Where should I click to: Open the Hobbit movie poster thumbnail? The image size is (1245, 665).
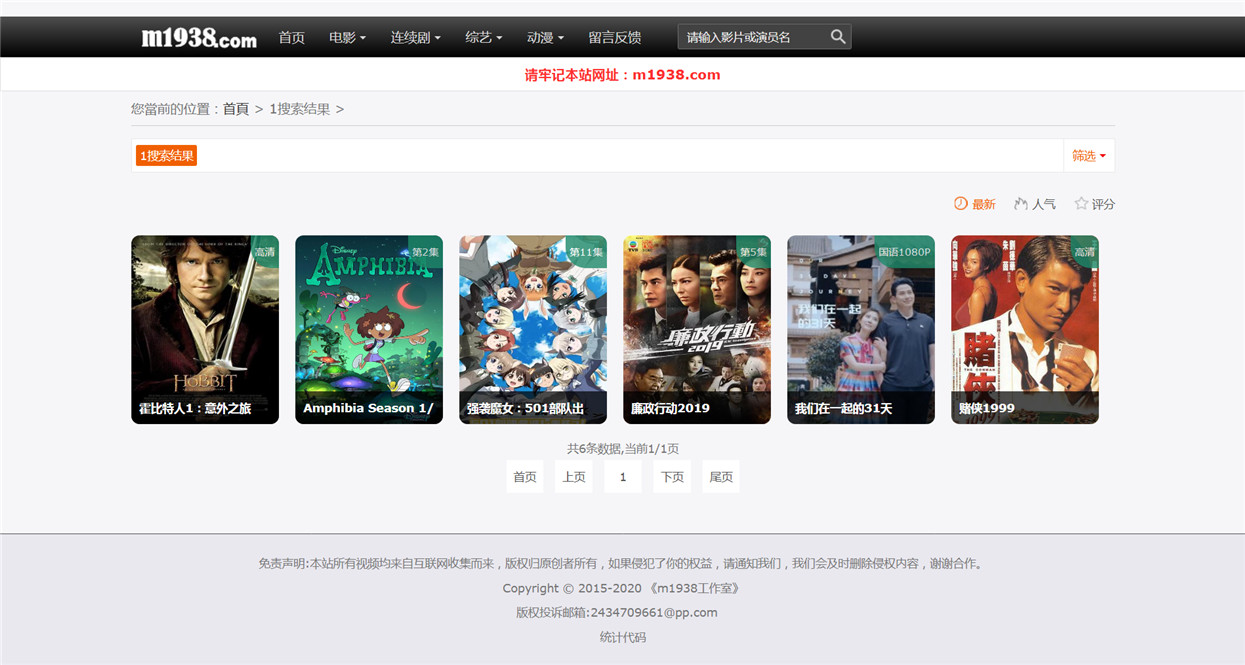(x=205, y=329)
